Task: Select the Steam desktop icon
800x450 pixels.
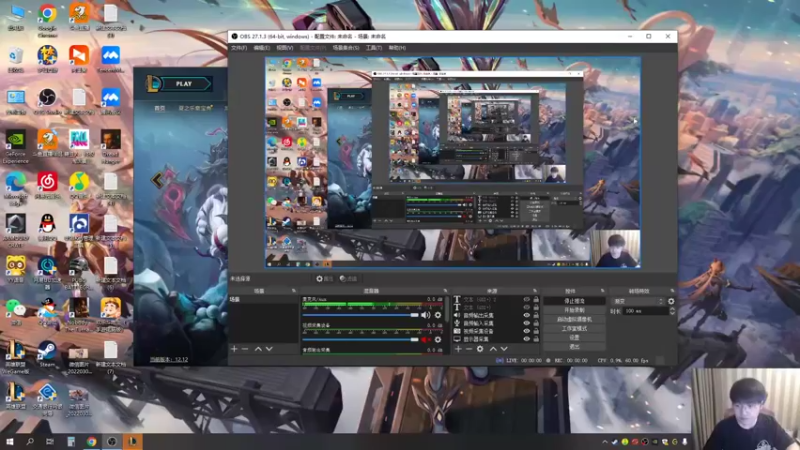Action: pos(47,354)
